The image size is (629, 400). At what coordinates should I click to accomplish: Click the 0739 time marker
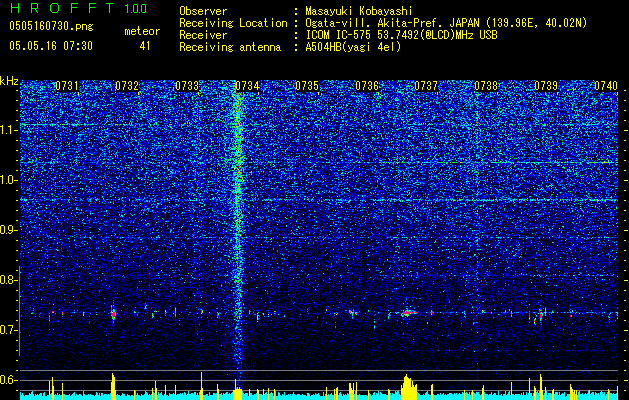point(546,86)
